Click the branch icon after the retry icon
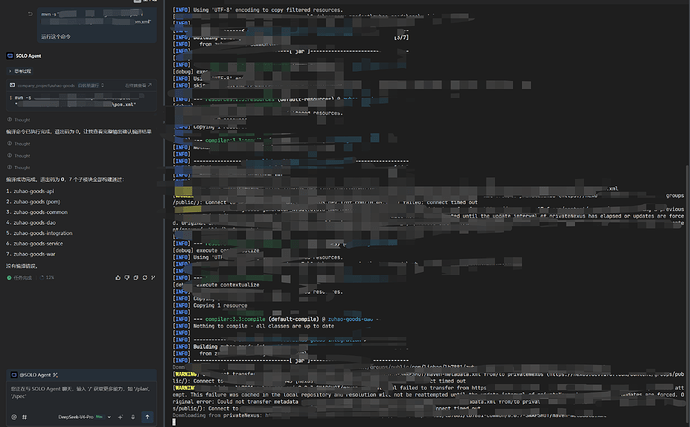The image size is (690, 427). point(153,278)
